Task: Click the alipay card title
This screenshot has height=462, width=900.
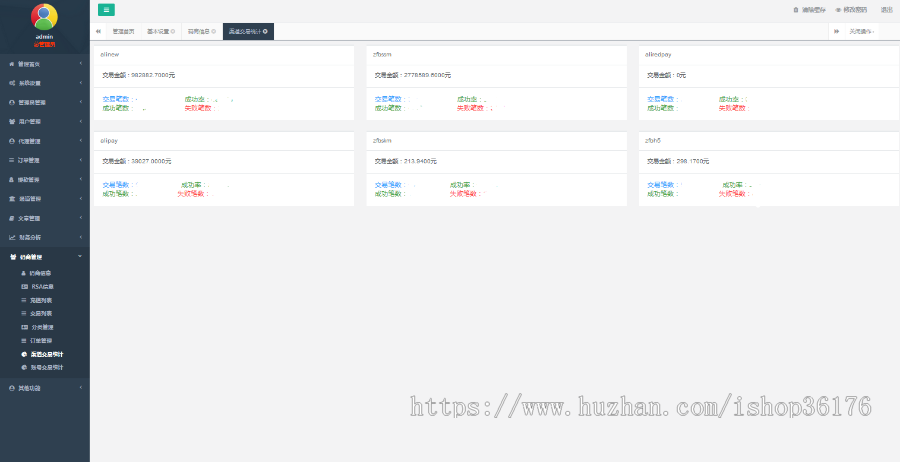Action: 109,141
